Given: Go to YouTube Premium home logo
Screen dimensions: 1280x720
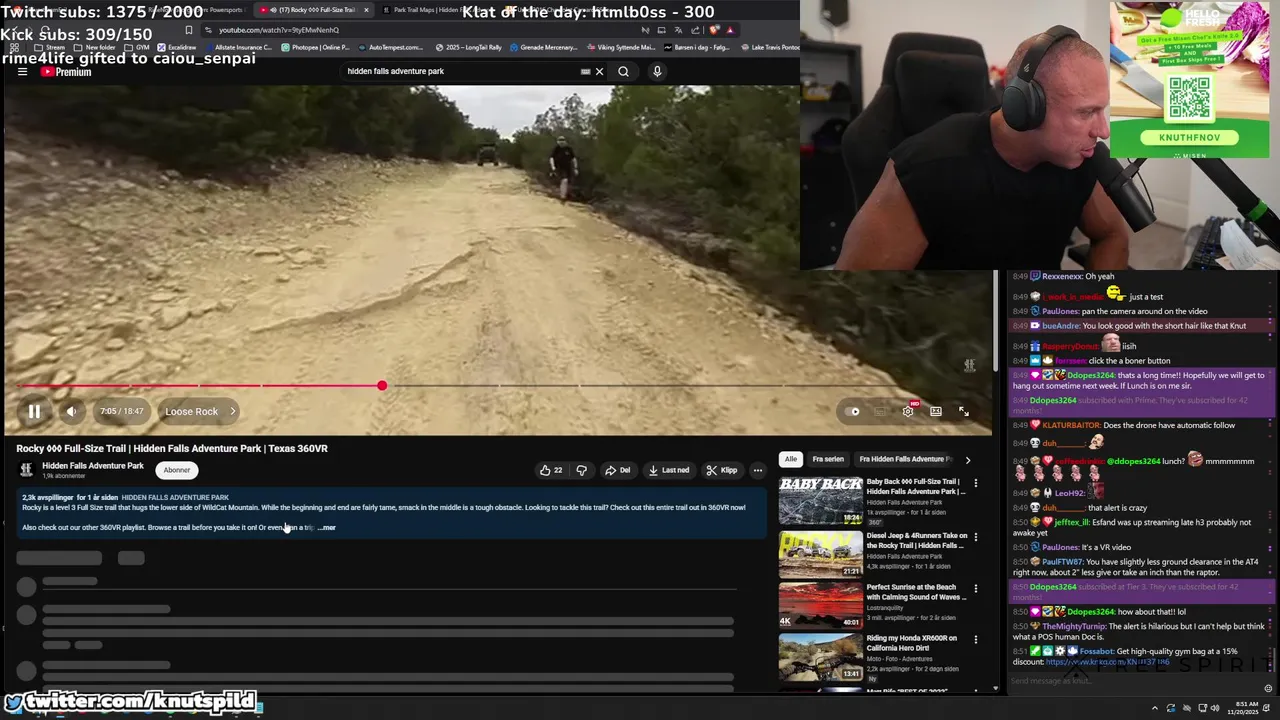Looking at the screenshot, I should click(x=66, y=72).
